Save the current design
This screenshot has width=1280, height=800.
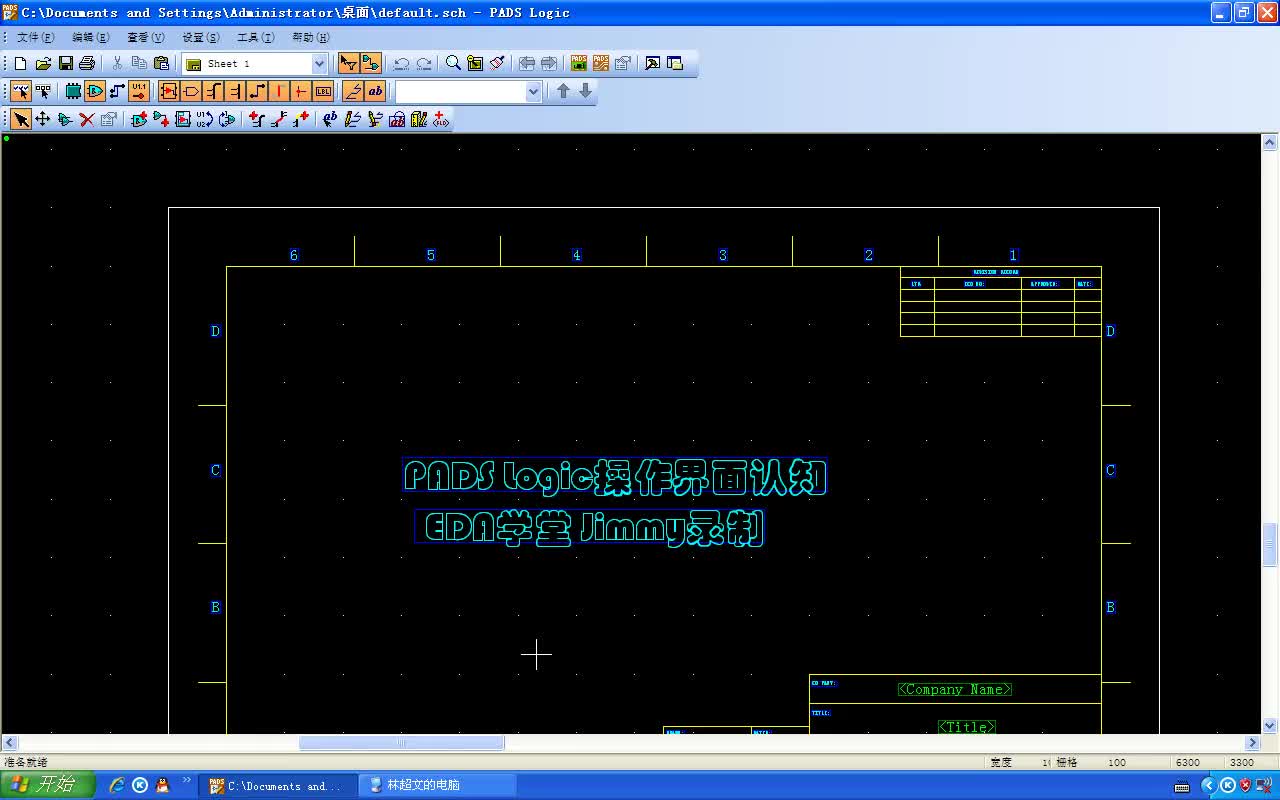click(65, 63)
